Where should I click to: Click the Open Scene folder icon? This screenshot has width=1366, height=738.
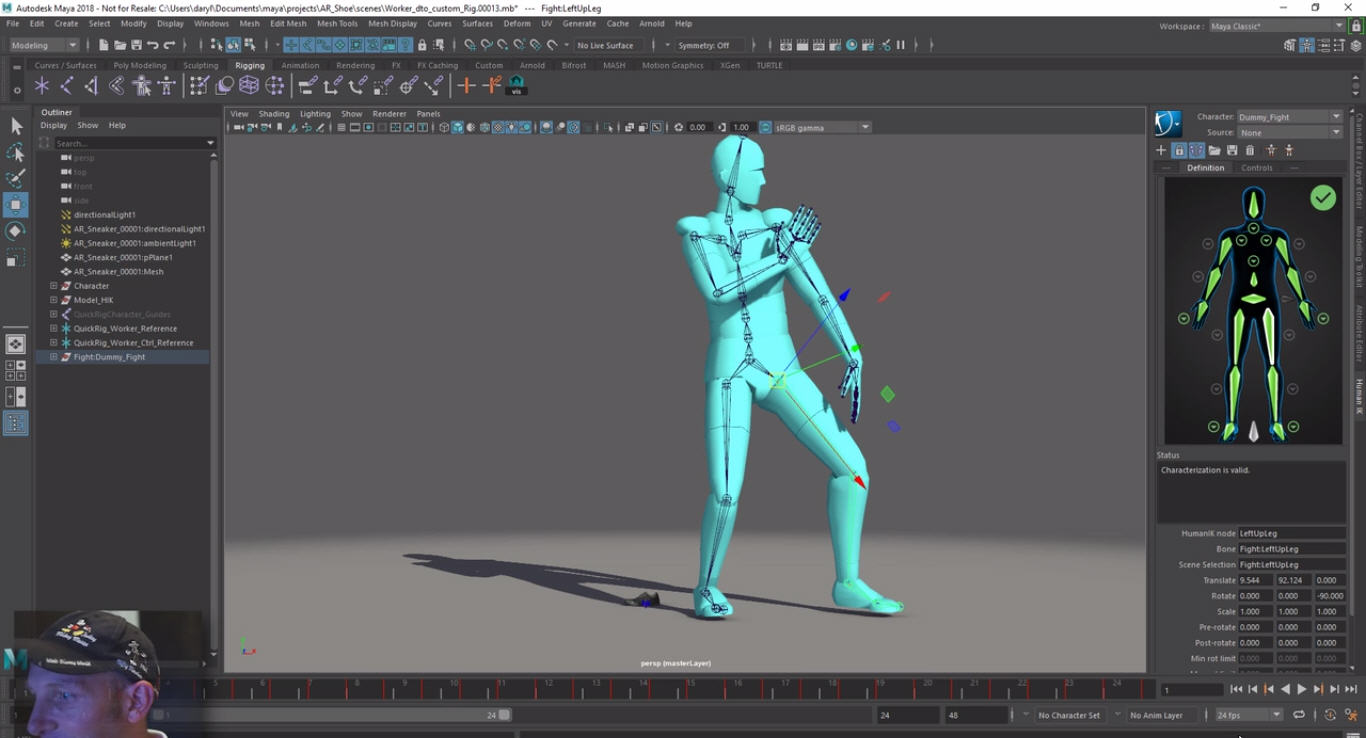[120, 45]
